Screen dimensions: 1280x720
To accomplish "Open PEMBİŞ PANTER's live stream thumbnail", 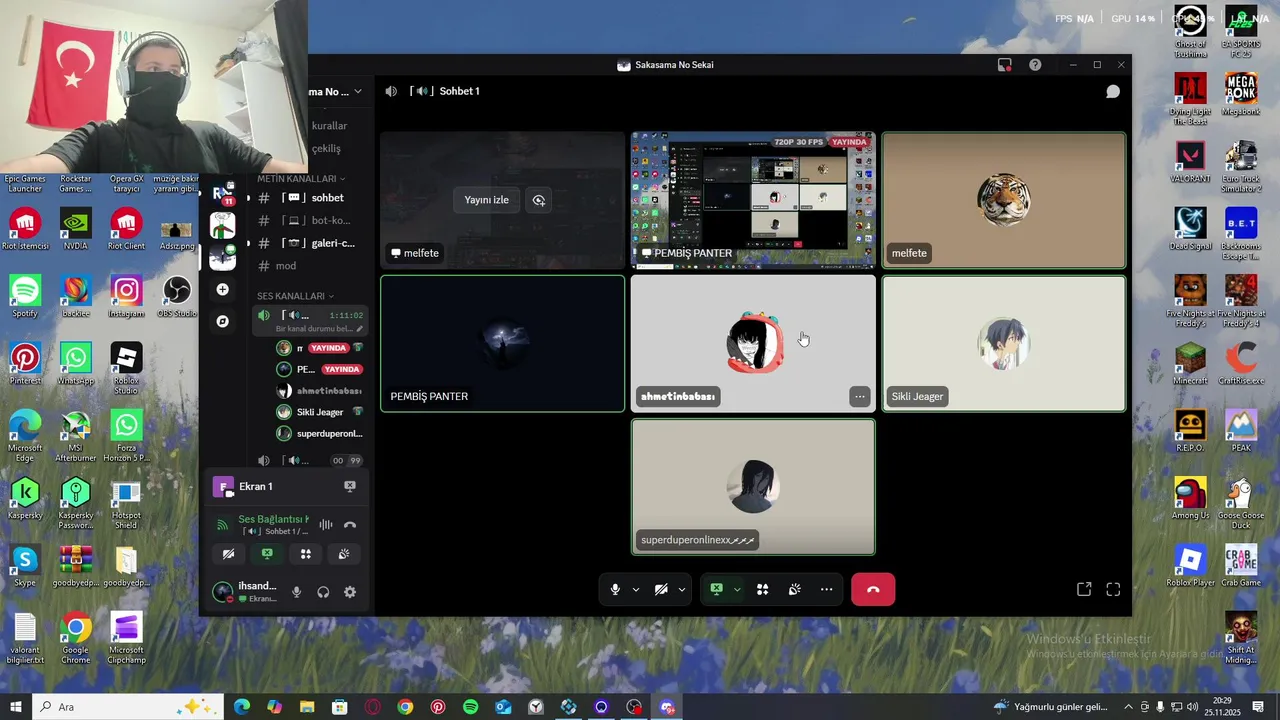I will point(753,200).
